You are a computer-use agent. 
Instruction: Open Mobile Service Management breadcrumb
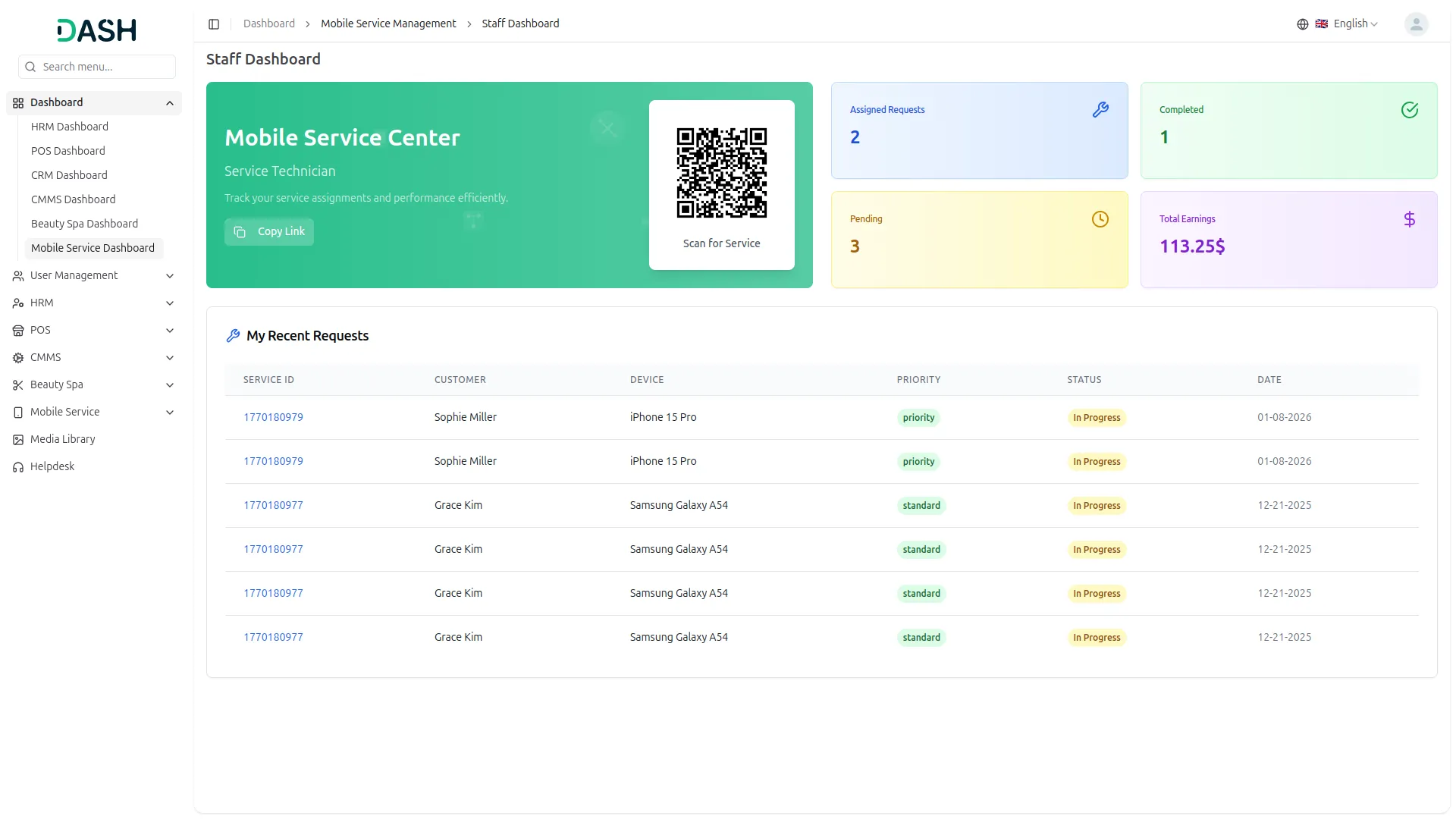388,24
